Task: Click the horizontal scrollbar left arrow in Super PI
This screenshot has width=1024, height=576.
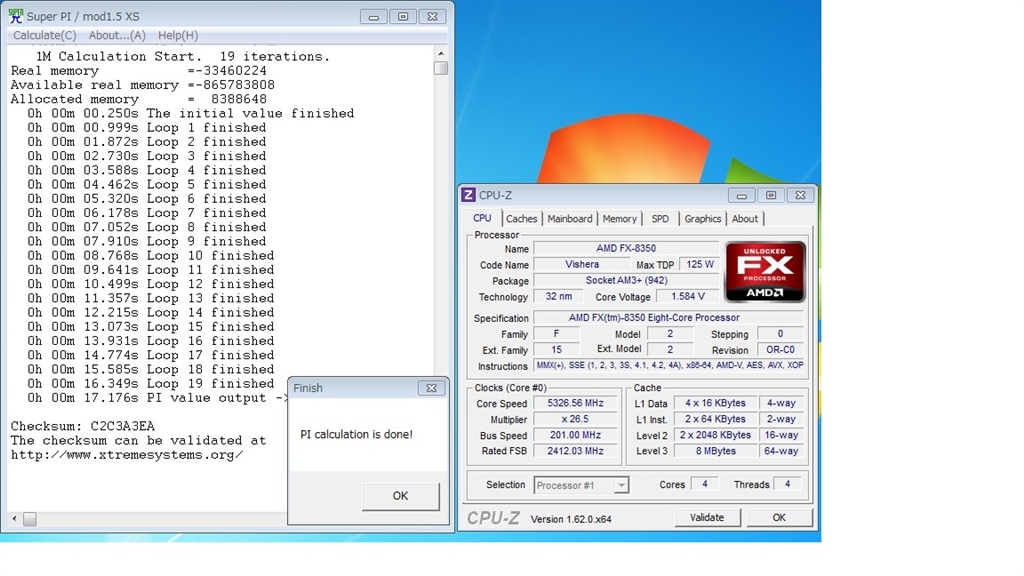Action: (x=14, y=519)
